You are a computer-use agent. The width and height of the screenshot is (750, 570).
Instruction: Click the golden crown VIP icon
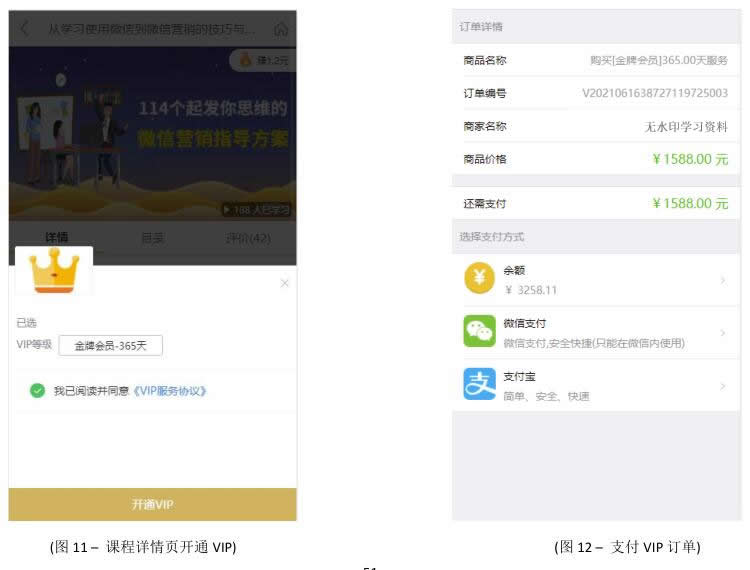(x=54, y=271)
